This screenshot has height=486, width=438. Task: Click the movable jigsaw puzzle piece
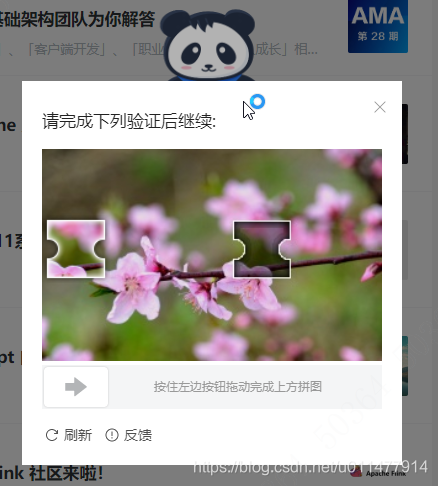[x=76, y=249]
